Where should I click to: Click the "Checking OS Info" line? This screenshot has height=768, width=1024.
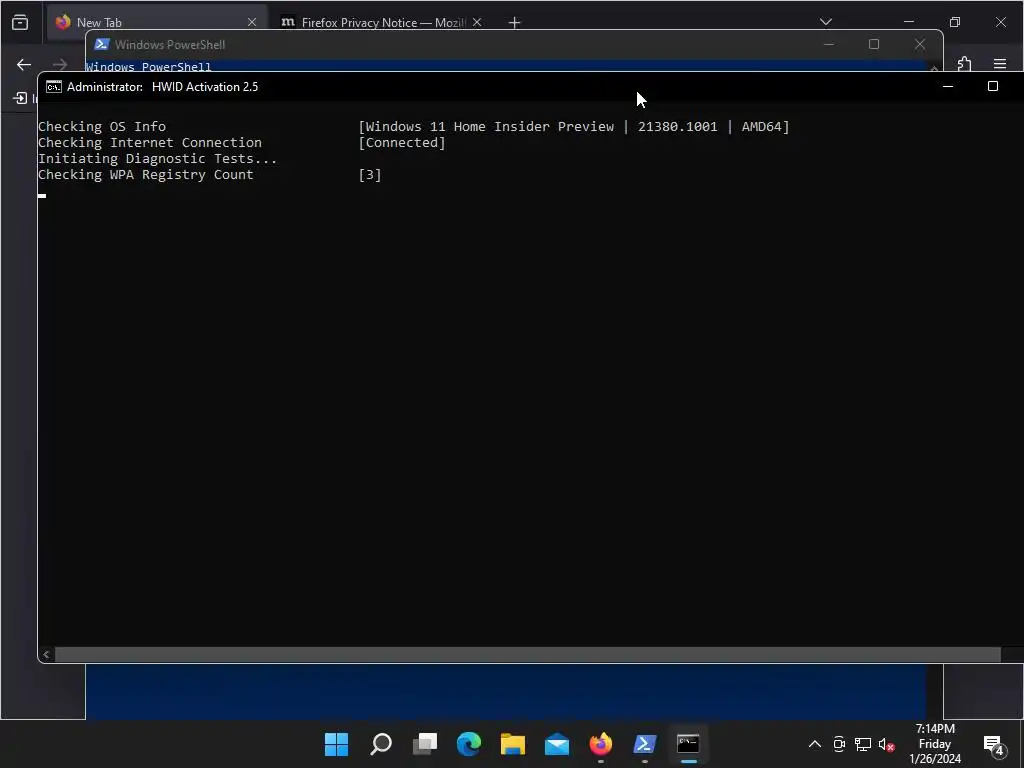tap(102, 127)
